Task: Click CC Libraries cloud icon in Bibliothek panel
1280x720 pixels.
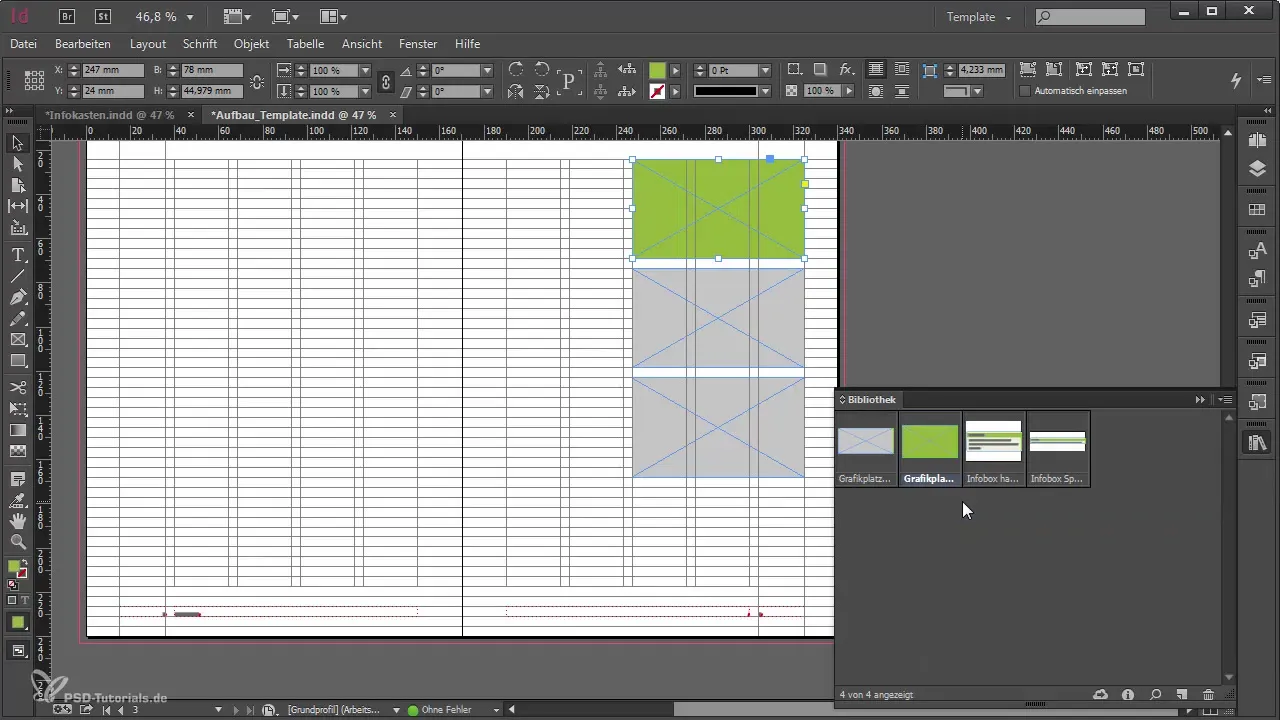Action: pyautogui.click(x=1101, y=694)
